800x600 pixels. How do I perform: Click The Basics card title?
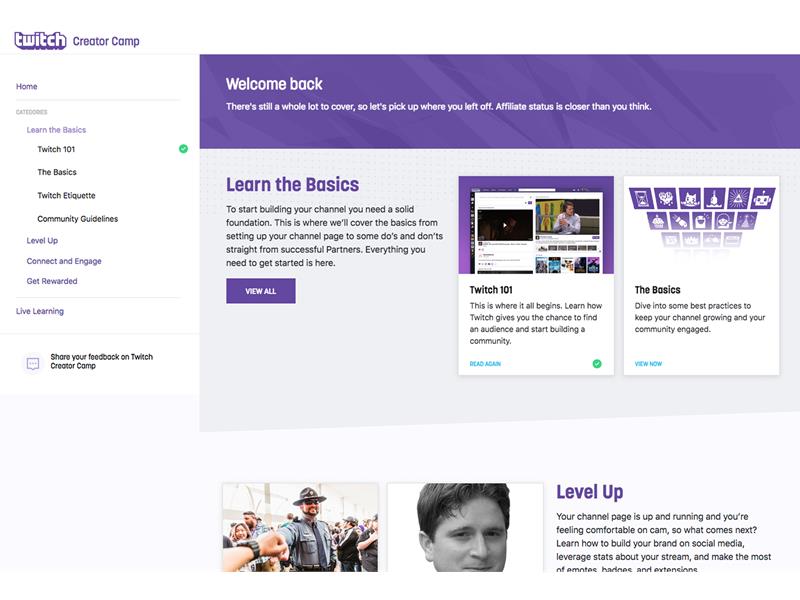pyautogui.click(x=657, y=290)
